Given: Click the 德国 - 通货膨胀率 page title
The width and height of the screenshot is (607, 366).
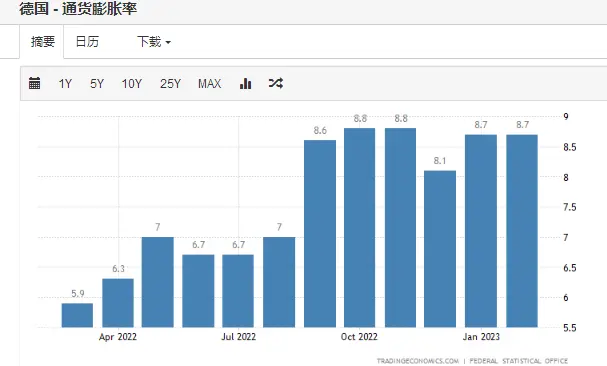Looking at the screenshot, I should click(x=78, y=8).
